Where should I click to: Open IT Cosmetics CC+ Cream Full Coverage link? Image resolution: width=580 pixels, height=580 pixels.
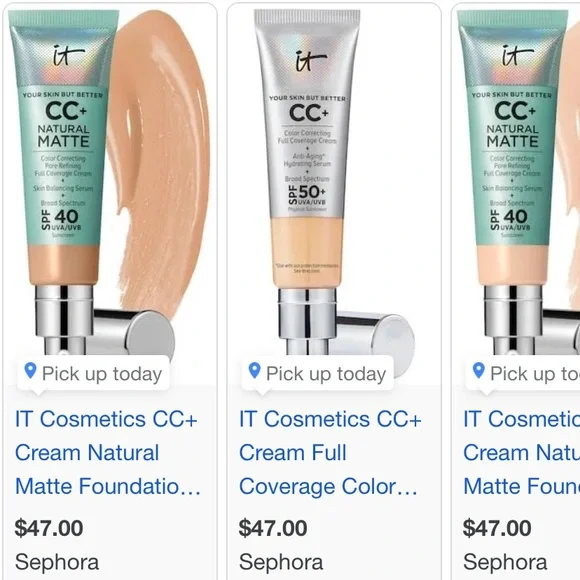click(x=330, y=453)
